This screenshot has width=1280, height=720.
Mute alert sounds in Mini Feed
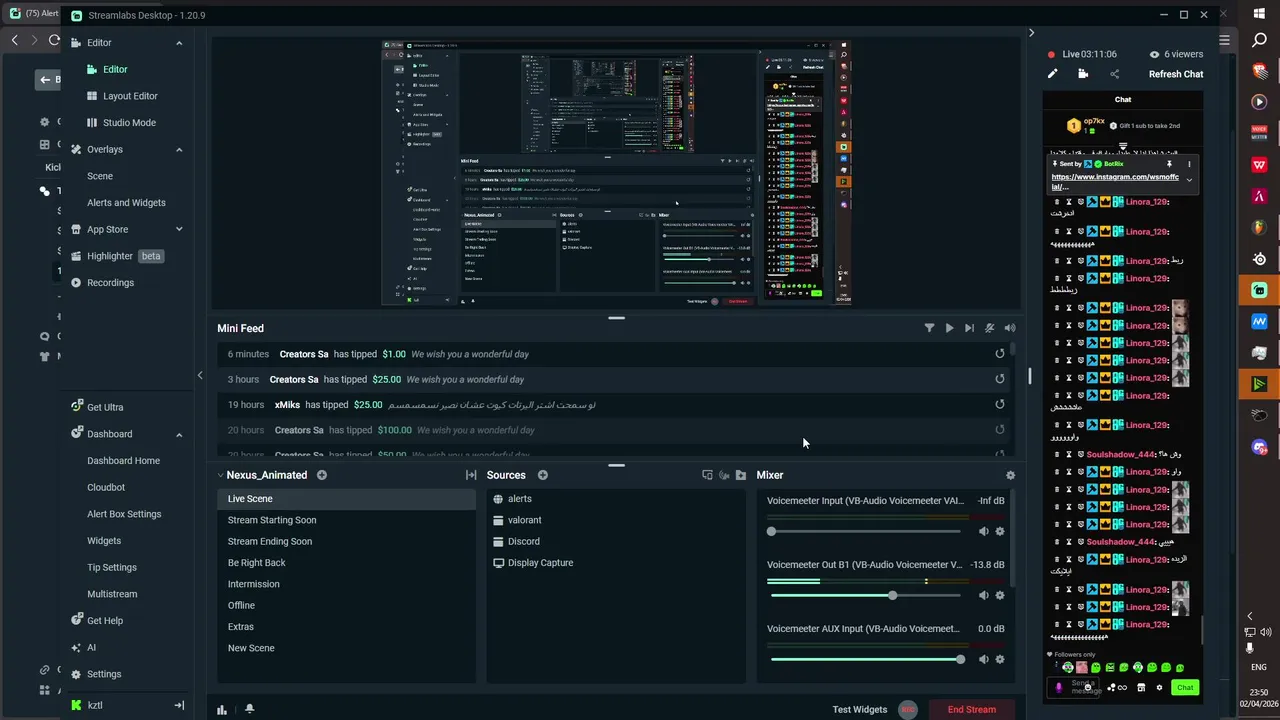[x=1010, y=328]
